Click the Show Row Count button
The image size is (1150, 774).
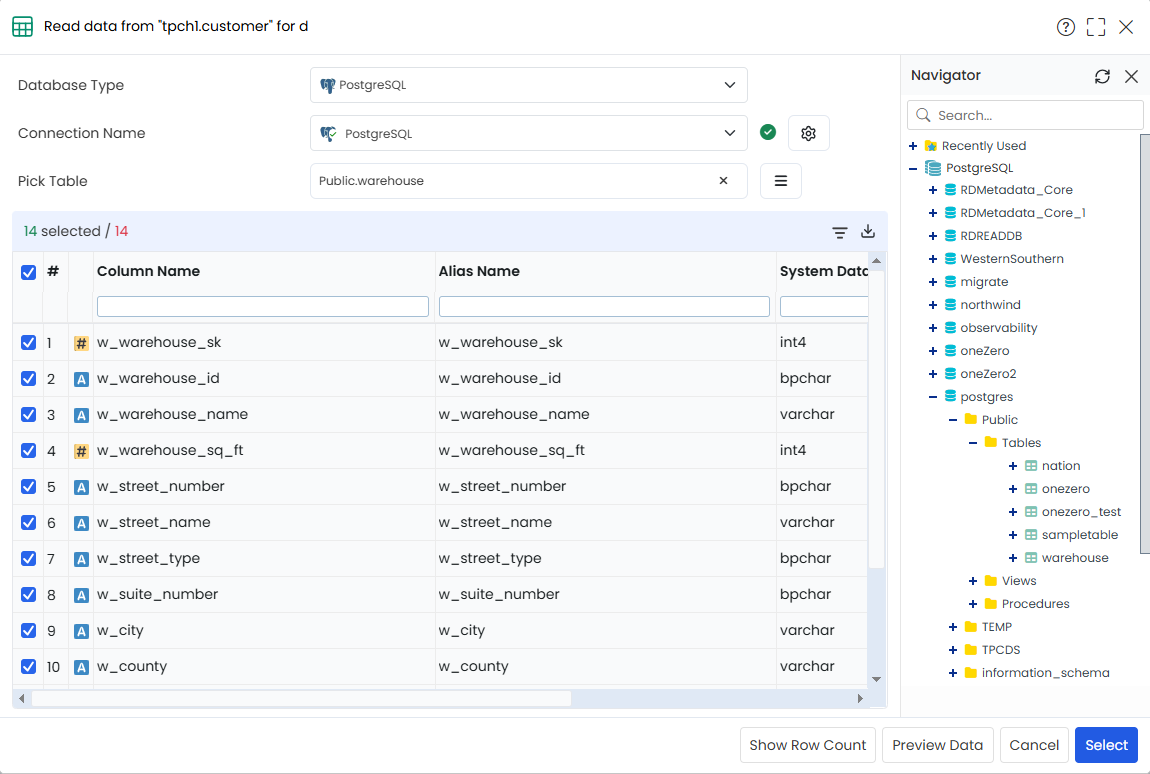[x=807, y=745]
